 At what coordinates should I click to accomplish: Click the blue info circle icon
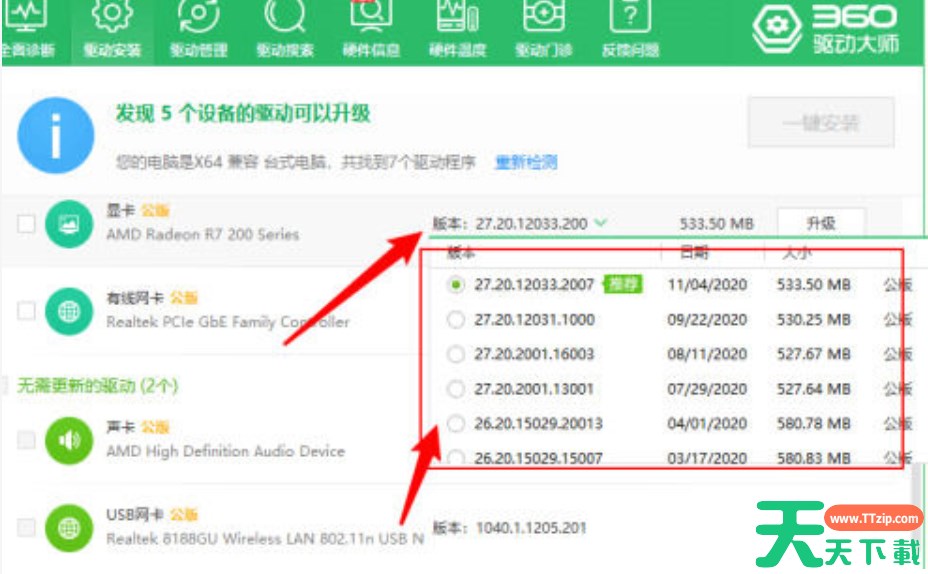(x=56, y=136)
